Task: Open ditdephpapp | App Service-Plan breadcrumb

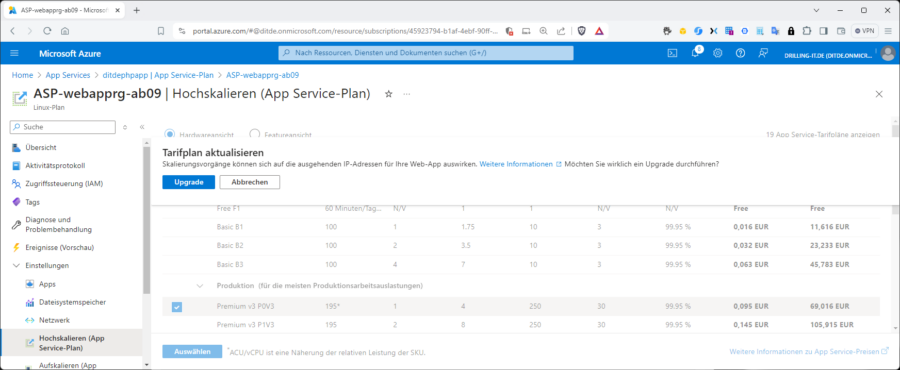Action: pos(158,75)
